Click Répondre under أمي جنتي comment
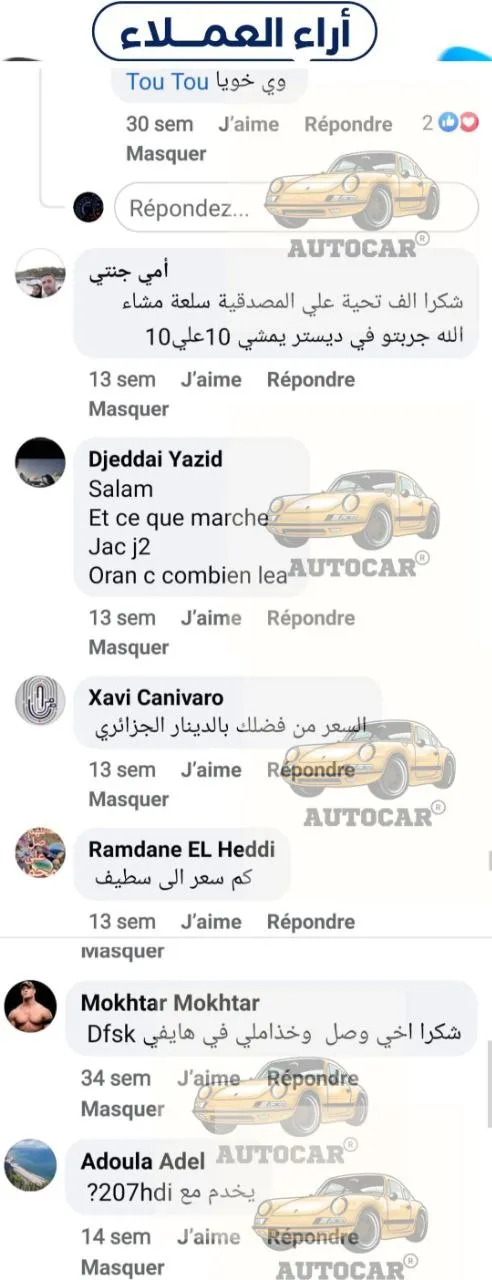The width and height of the screenshot is (492, 1280). tap(311, 380)
